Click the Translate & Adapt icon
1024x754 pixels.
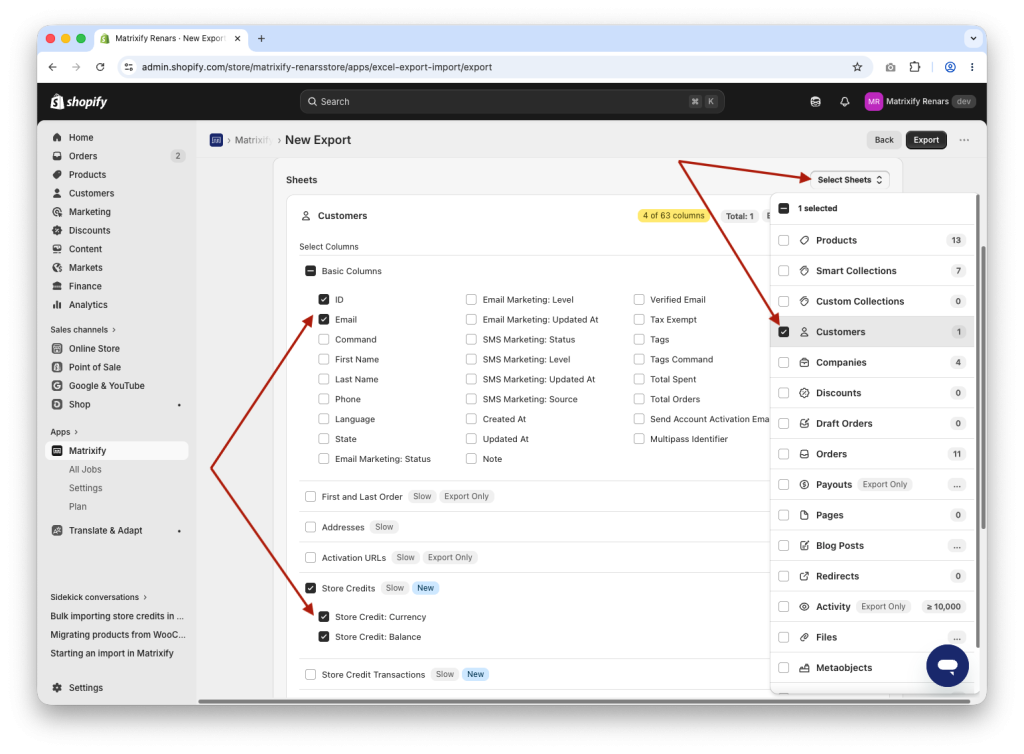tap(57, 531)
